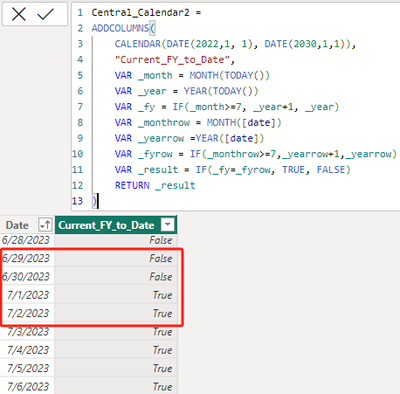Commit the formula with the checkmark icon
The width and height of the screenshot is (400, 394).
point(45,14)
